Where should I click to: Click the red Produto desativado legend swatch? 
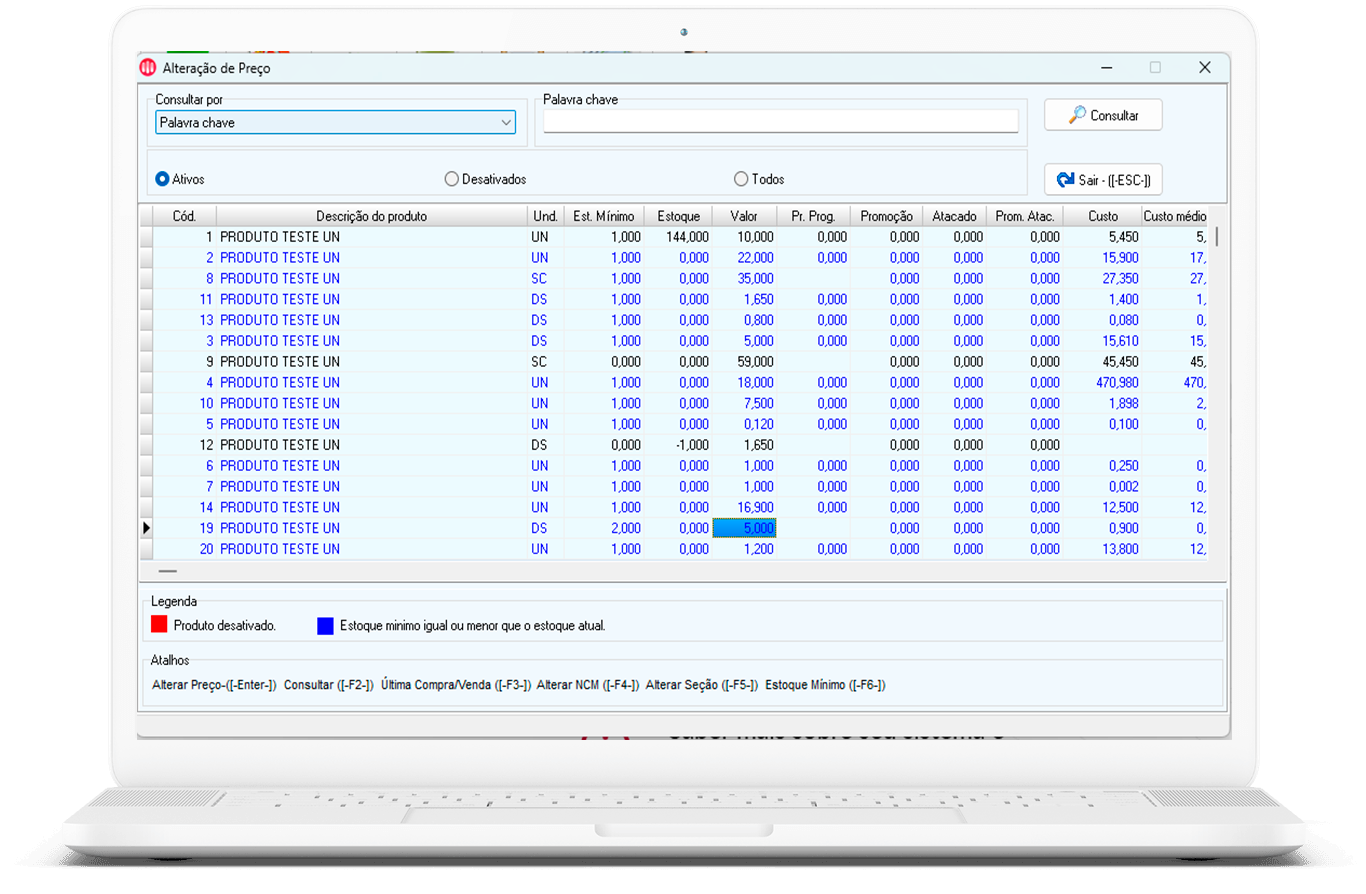158,625
